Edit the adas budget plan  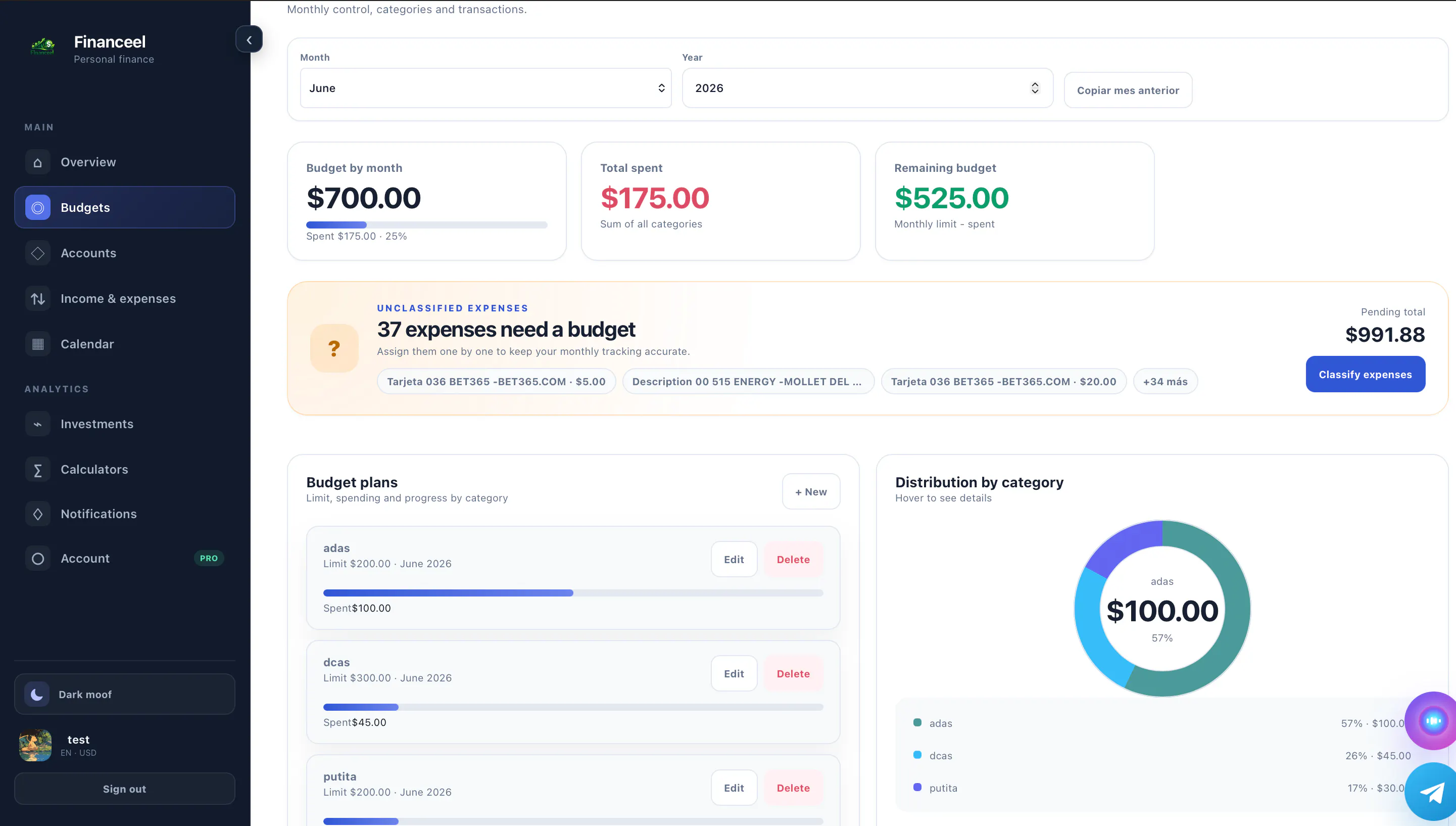tap(734, 560)
